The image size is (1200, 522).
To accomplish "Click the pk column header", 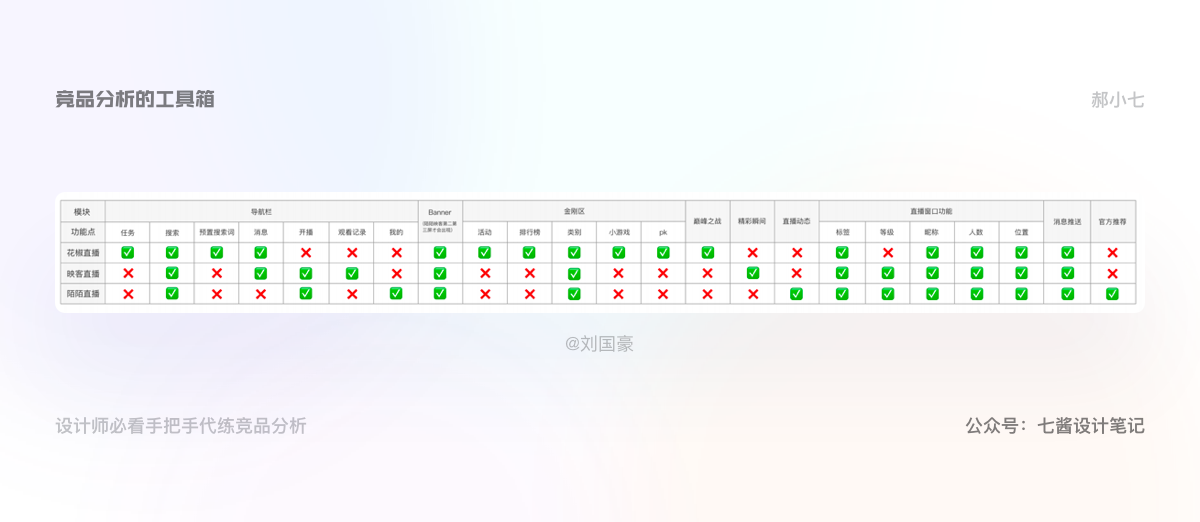I will tap(663, 231).
